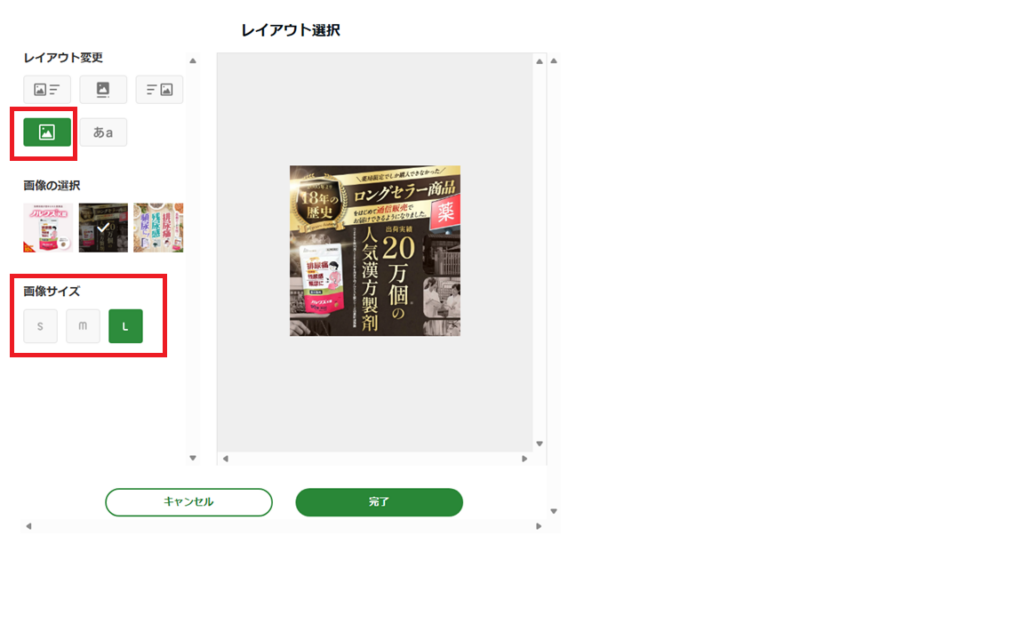Choose the checked dark banner thumbnail

pos(103,227)
